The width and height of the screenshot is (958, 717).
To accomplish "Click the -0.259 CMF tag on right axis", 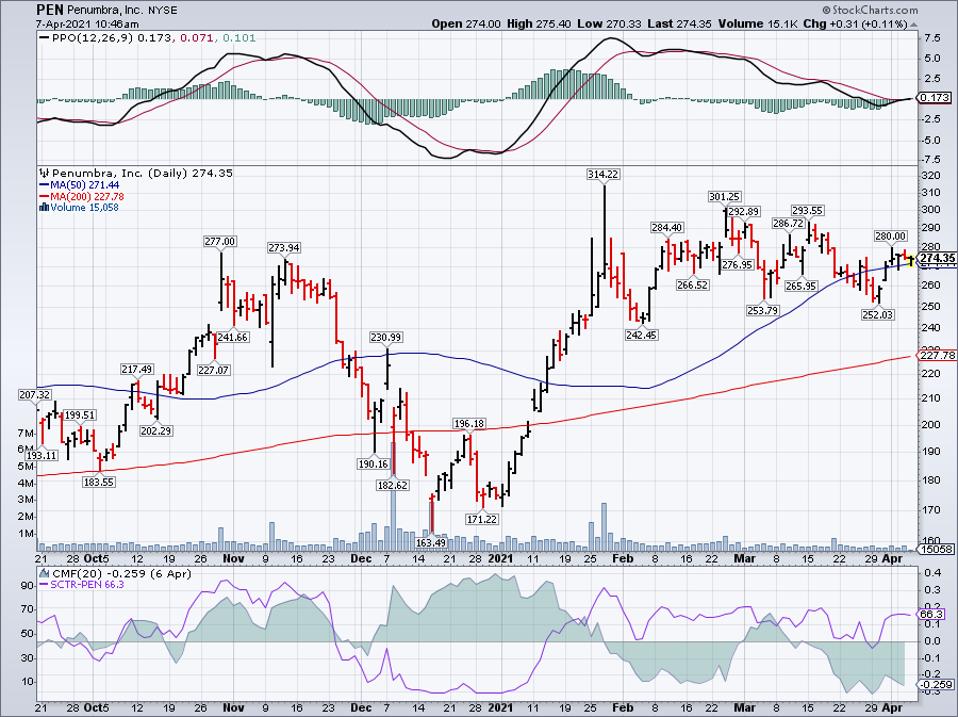I will pos(936,685).
